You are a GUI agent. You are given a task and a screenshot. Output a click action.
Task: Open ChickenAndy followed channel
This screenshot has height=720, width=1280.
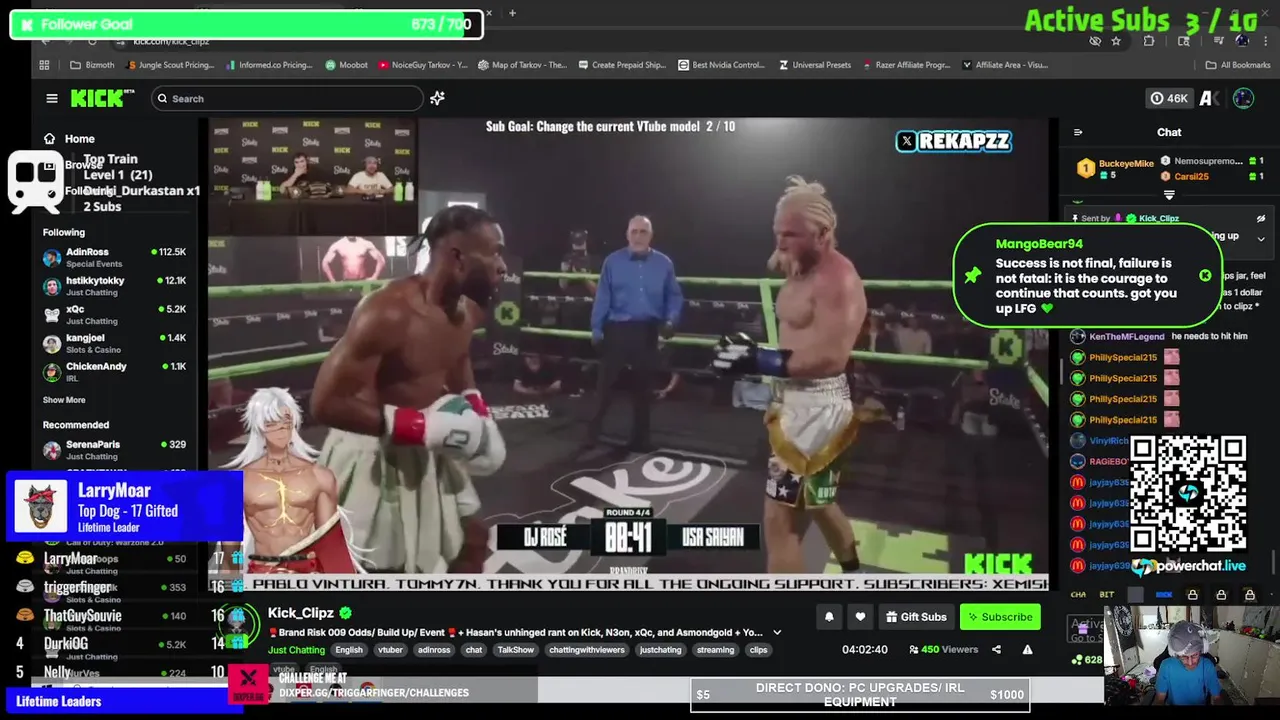click(x=114, y=371)
